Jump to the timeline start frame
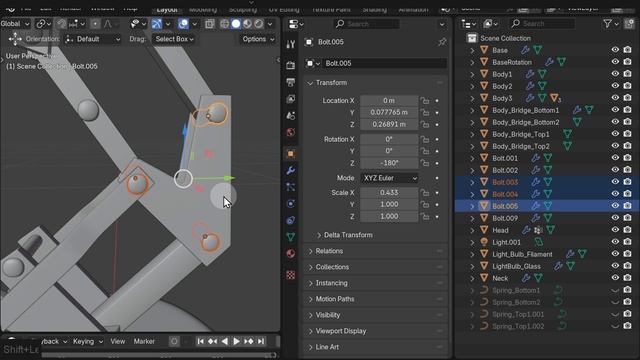This screenshot has width=640, height=360. [200, 341]
